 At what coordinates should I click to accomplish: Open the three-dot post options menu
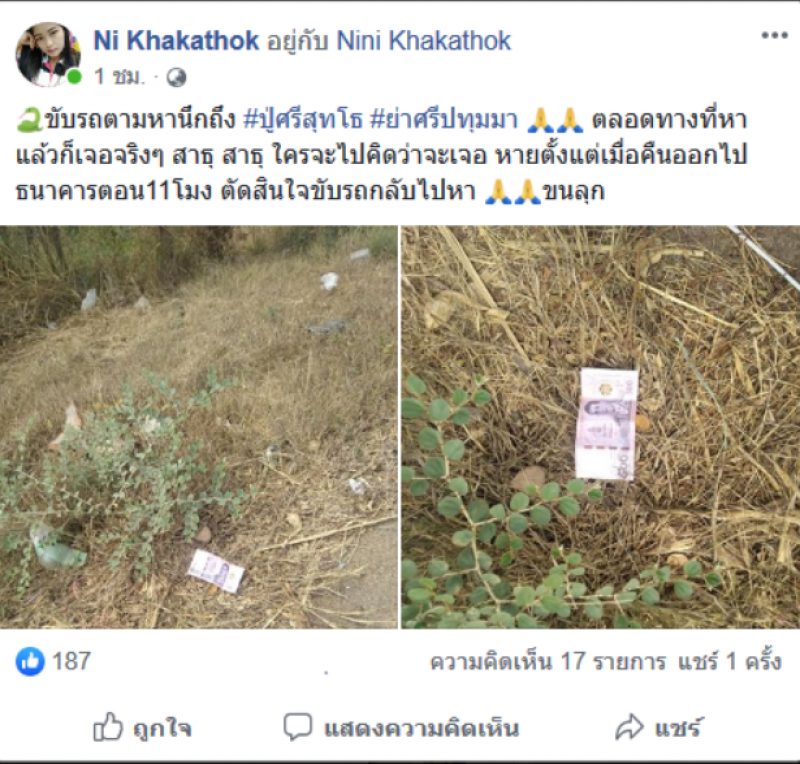pos(774,36)
